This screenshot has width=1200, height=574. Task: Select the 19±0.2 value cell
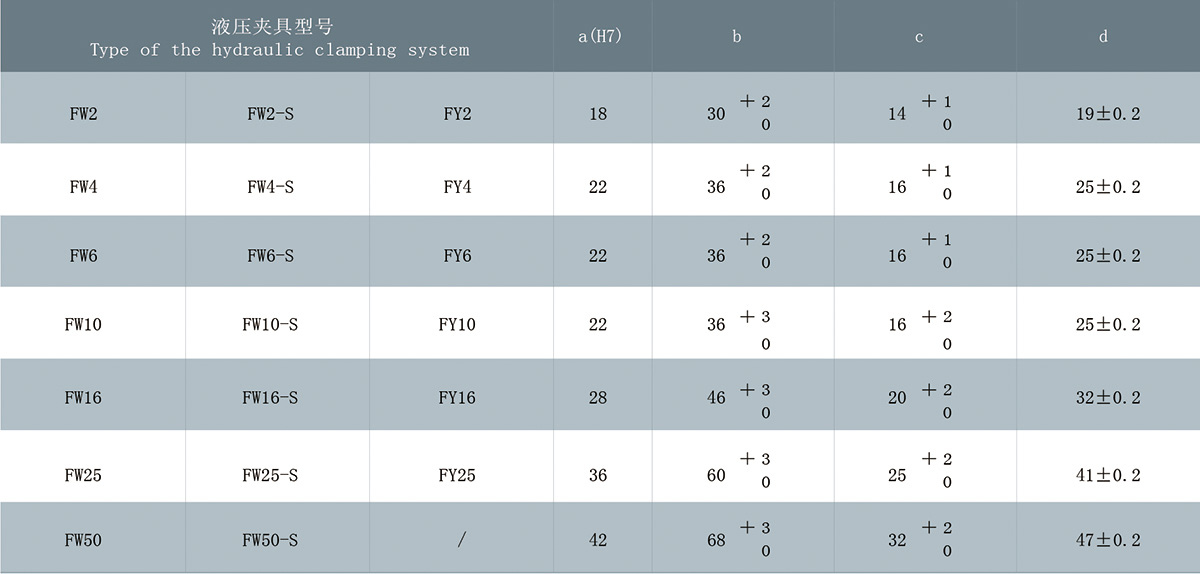(x=1108, y=114)
